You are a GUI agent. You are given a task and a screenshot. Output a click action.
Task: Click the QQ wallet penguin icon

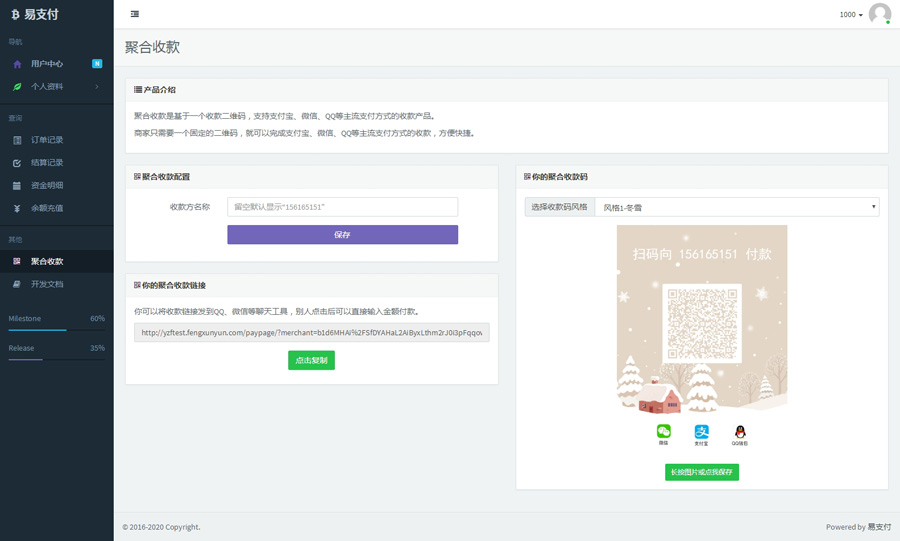pos(739,431)
